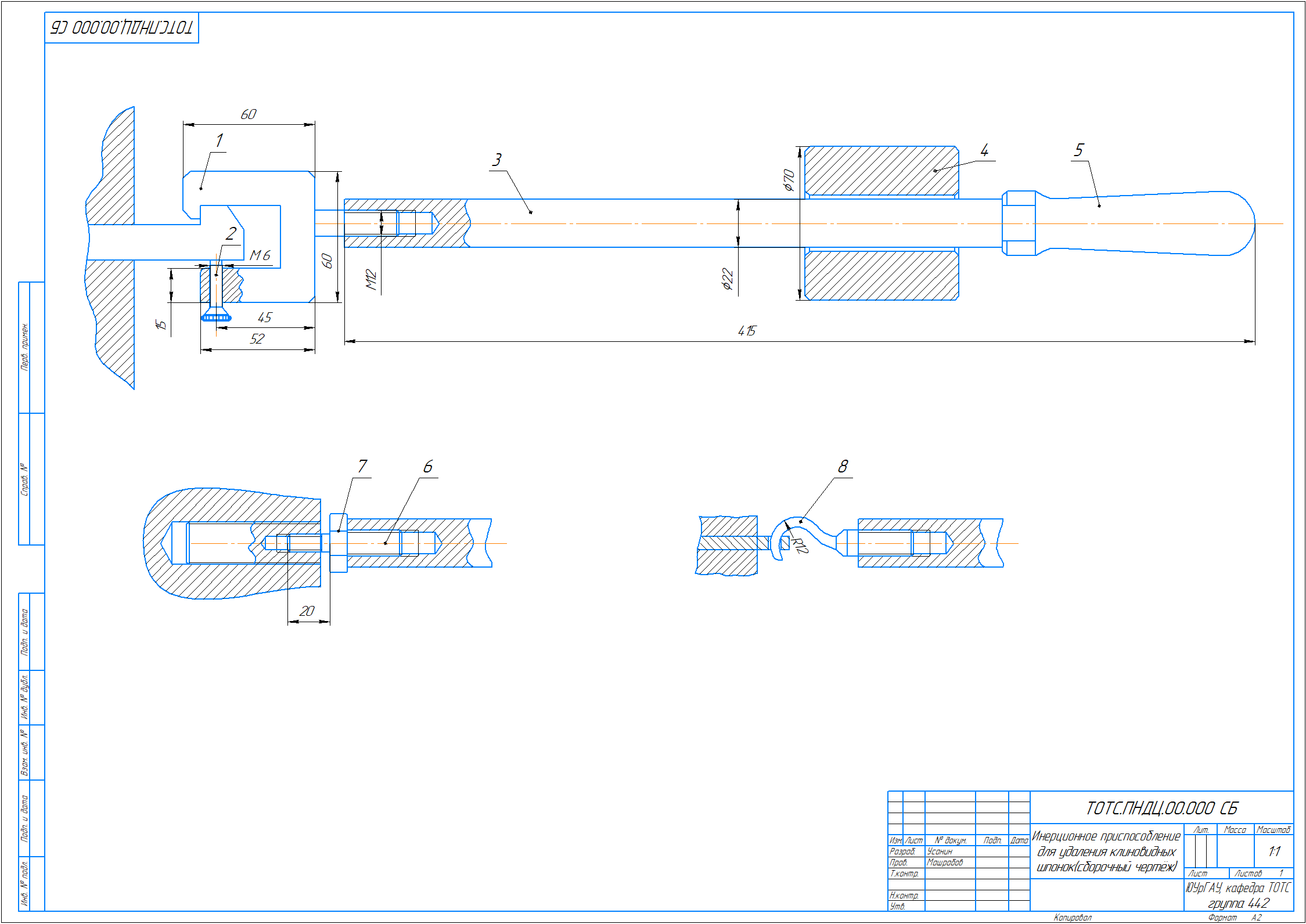This screenshot has height=924, width=1306.
Task: Click the 52 dimension under the bracket
Action: (x=257, y=339)
